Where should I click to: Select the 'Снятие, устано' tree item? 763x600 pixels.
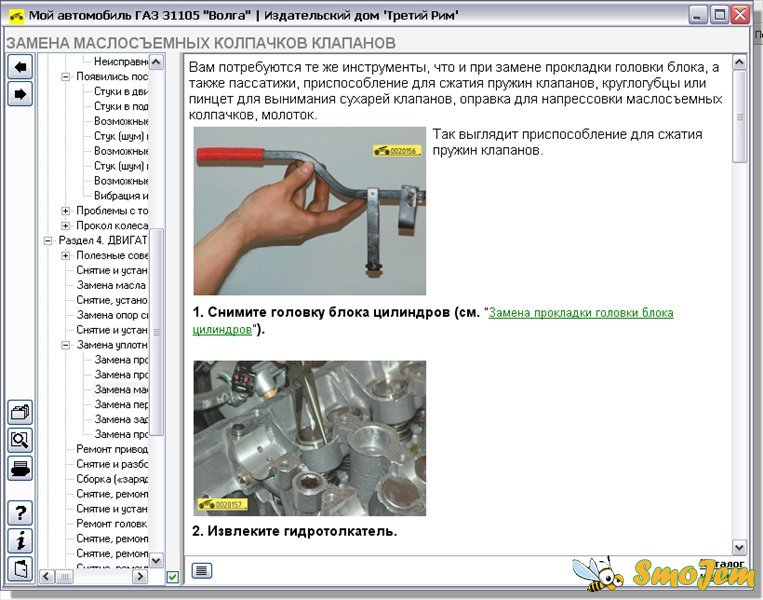112,300
